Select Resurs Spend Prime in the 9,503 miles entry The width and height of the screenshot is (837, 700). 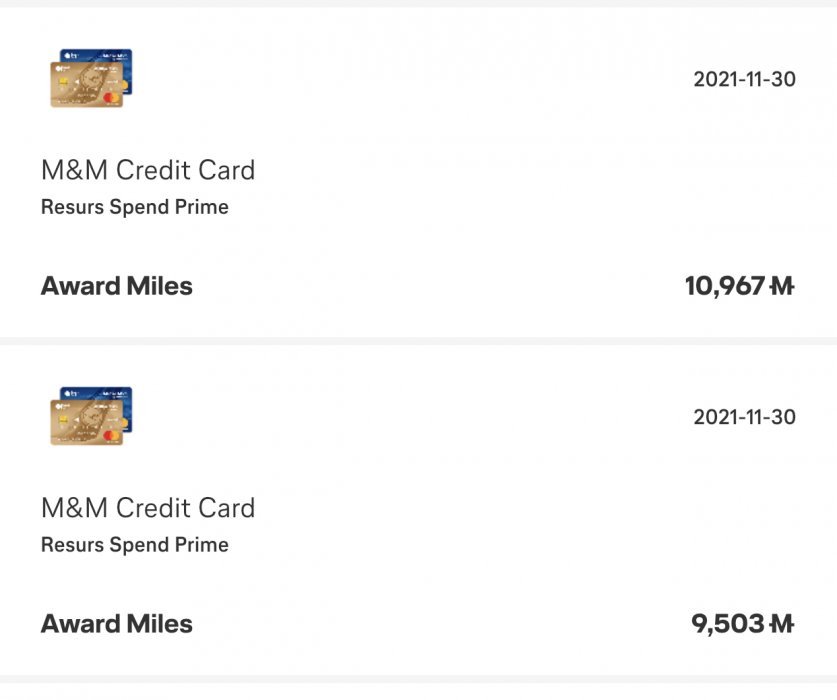pos(135,545)
